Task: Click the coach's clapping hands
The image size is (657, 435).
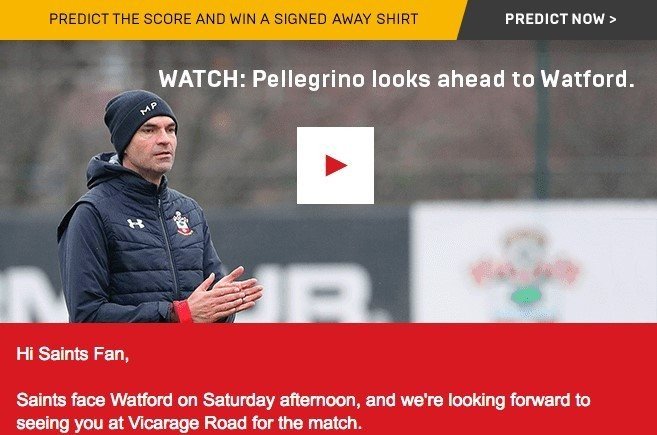Action: 225,295
